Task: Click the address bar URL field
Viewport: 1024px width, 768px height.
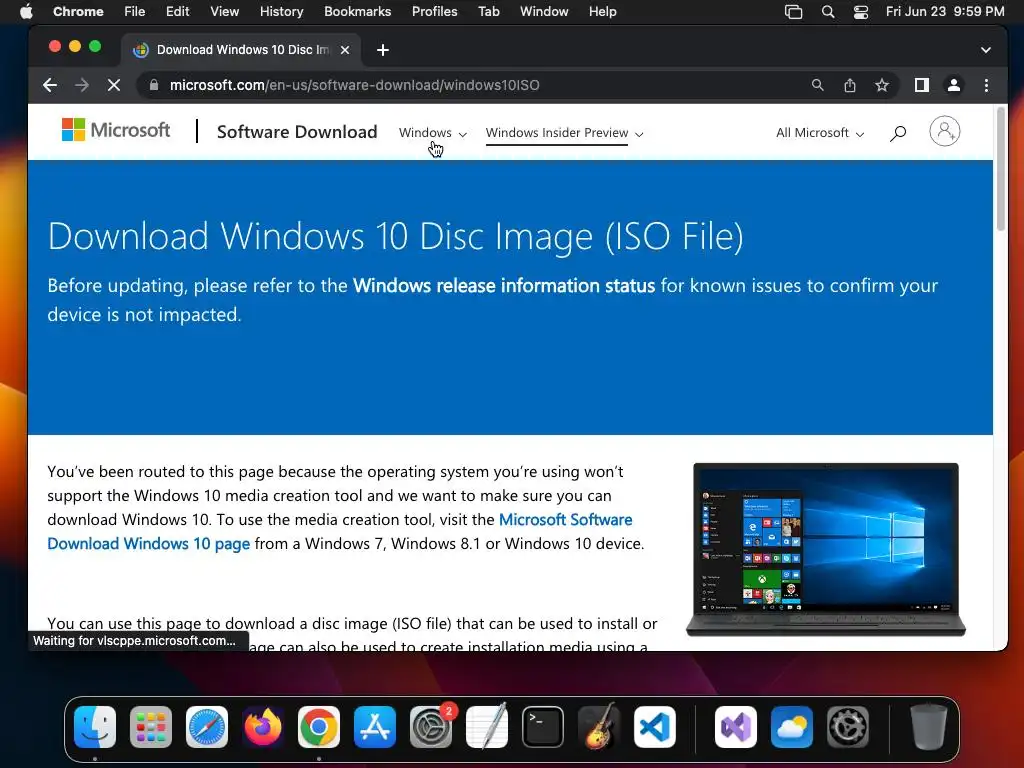Action: point(355,85)
